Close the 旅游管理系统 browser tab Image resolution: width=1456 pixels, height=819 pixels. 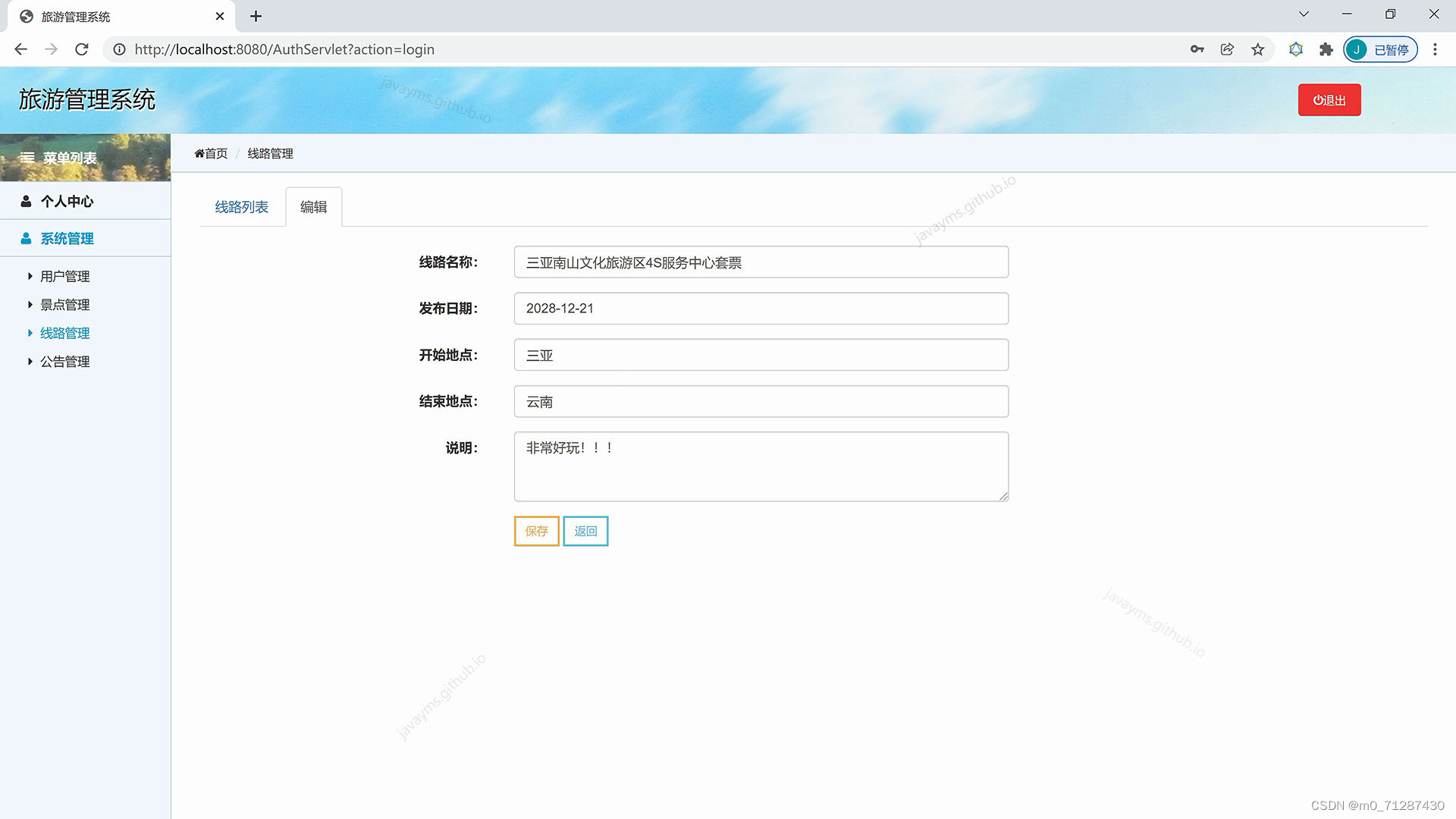coord(220,16)
